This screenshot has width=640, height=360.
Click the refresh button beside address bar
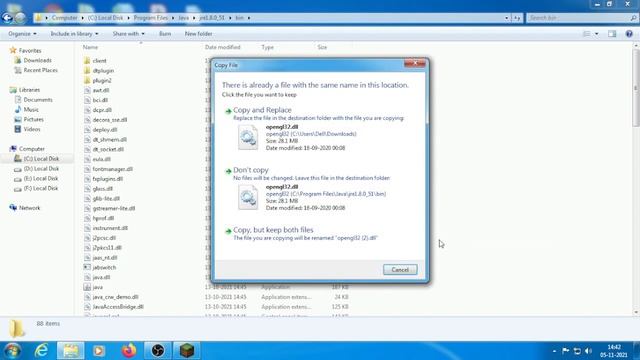coord(517,18)
